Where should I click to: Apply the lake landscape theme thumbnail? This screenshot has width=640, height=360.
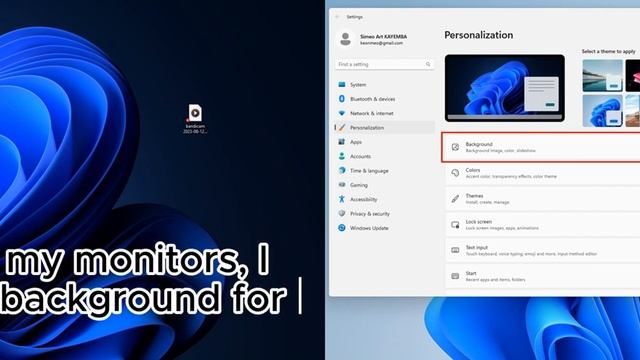[602, 76]
